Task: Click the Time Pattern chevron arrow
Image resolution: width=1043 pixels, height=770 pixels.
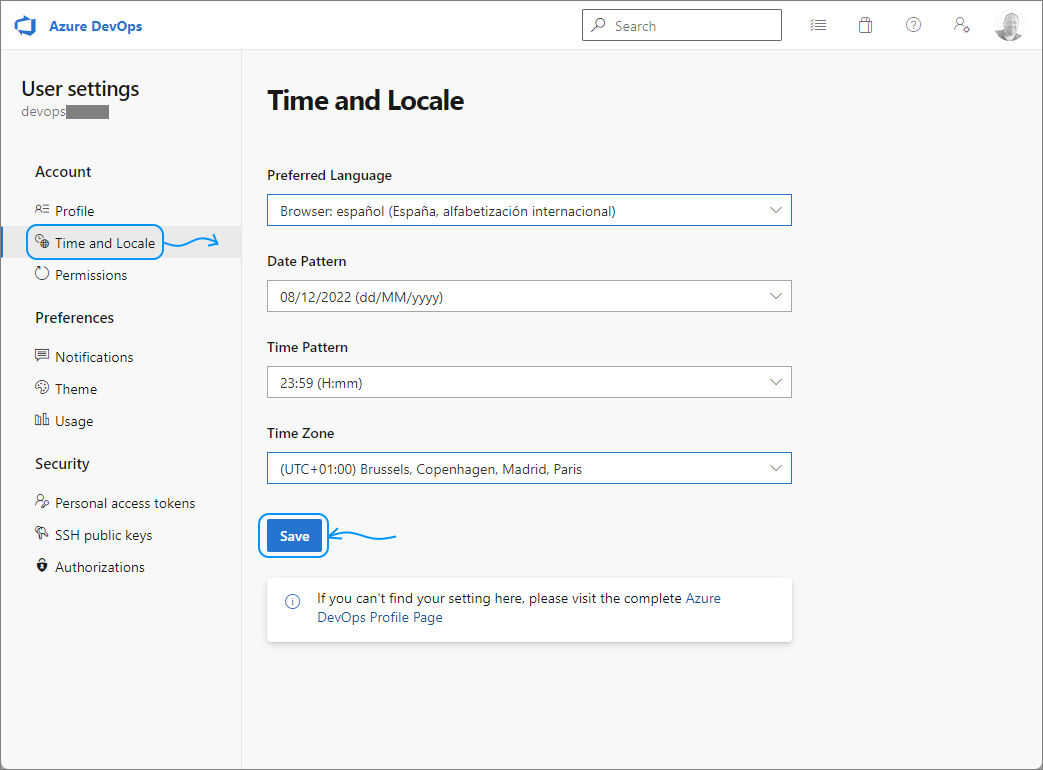Action: pos(776,382)
